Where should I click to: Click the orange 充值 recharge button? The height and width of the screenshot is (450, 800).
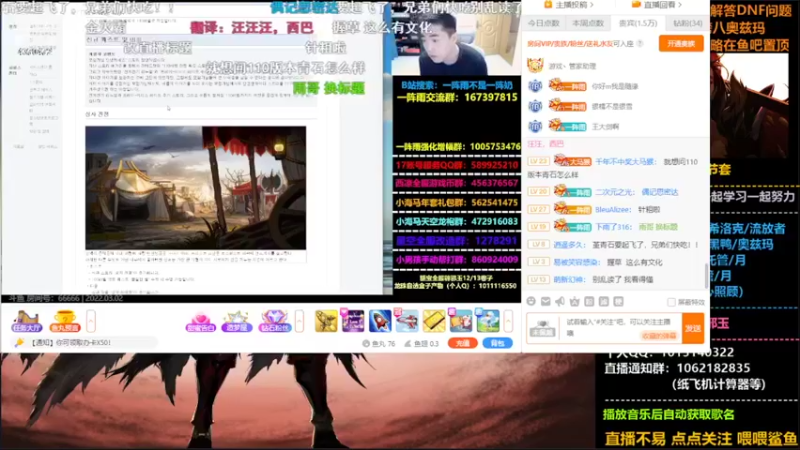463,343
